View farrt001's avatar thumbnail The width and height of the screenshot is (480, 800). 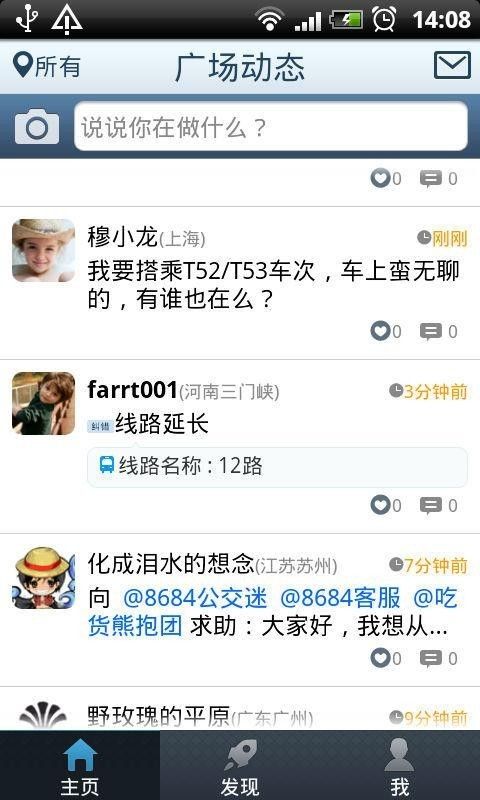click(43, 404)
